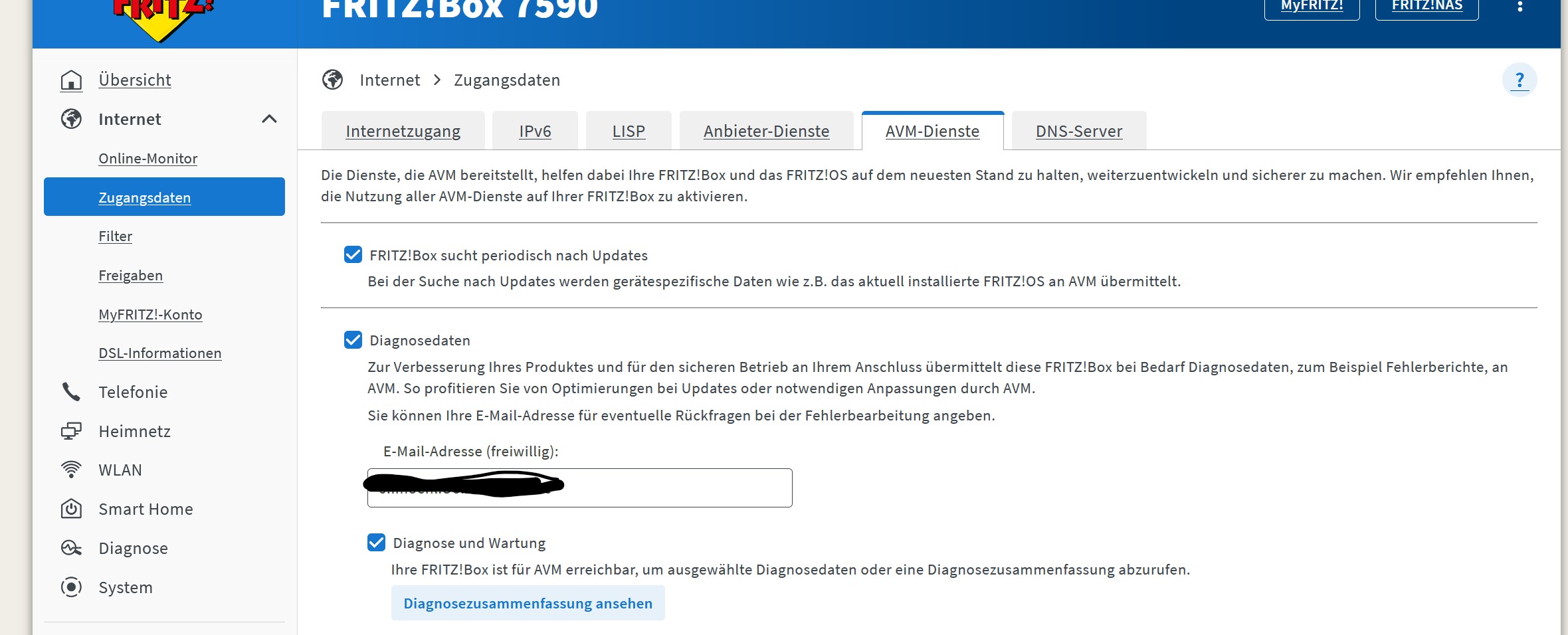Disable 'Diagnose und Wartung'
The width and height of the screenshot is (1568, 635).
[376, 542]
